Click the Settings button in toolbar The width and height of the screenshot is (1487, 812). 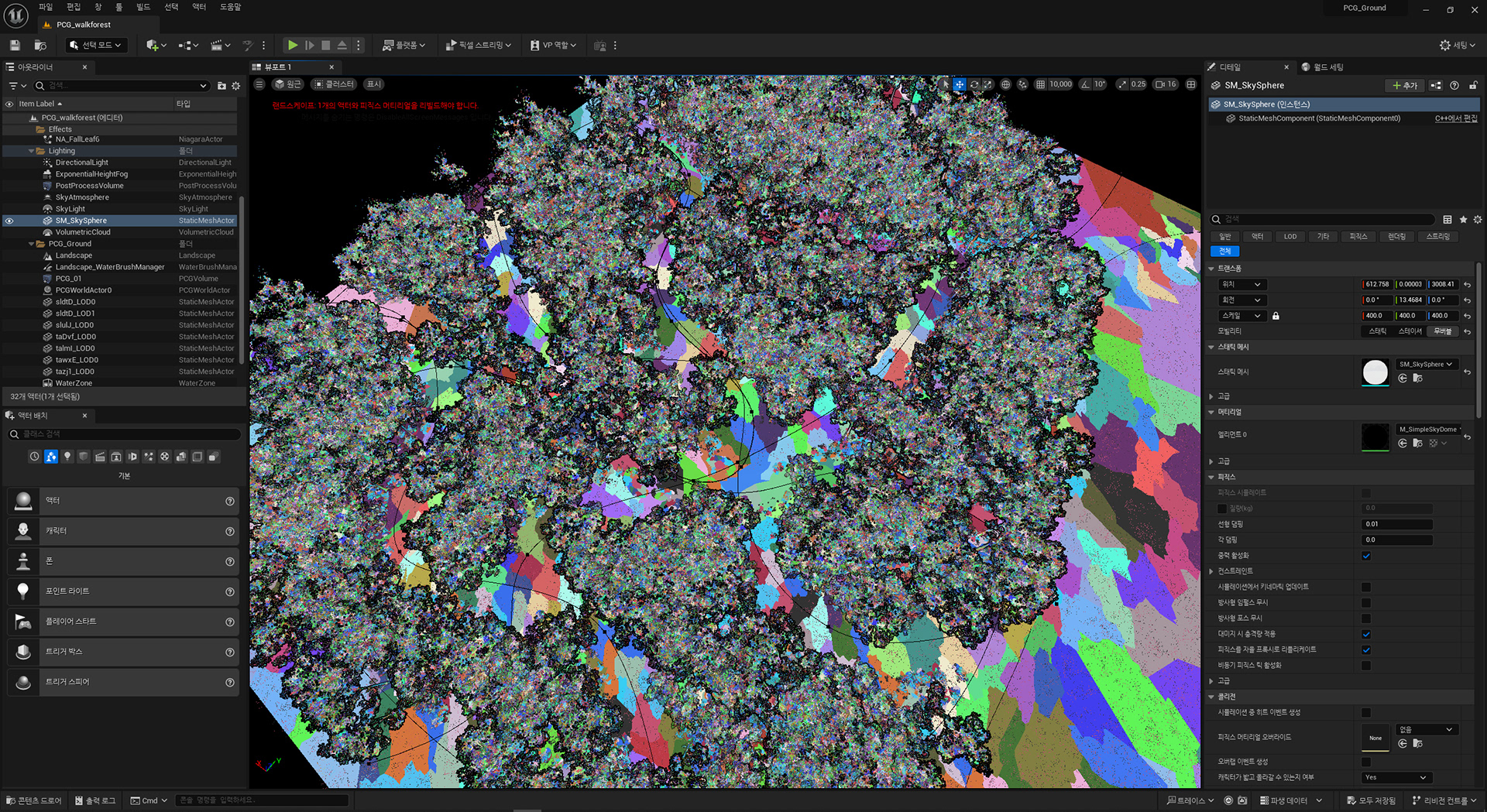click(x=1458, y=46)
